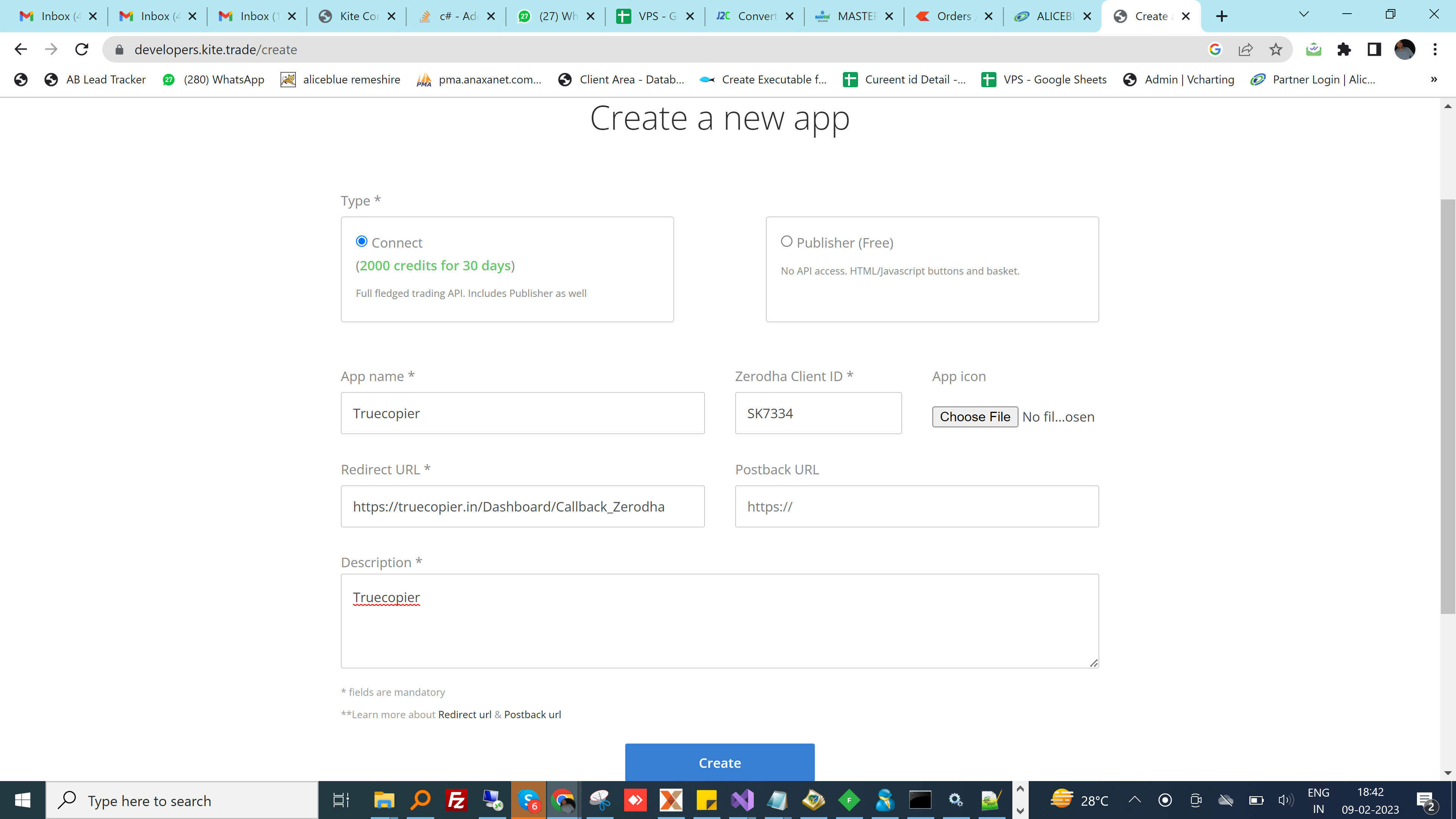Open FileZilla from the taskbar
Screen dimensions: 1456x819
pyautogui.click(x=456, y=800)
